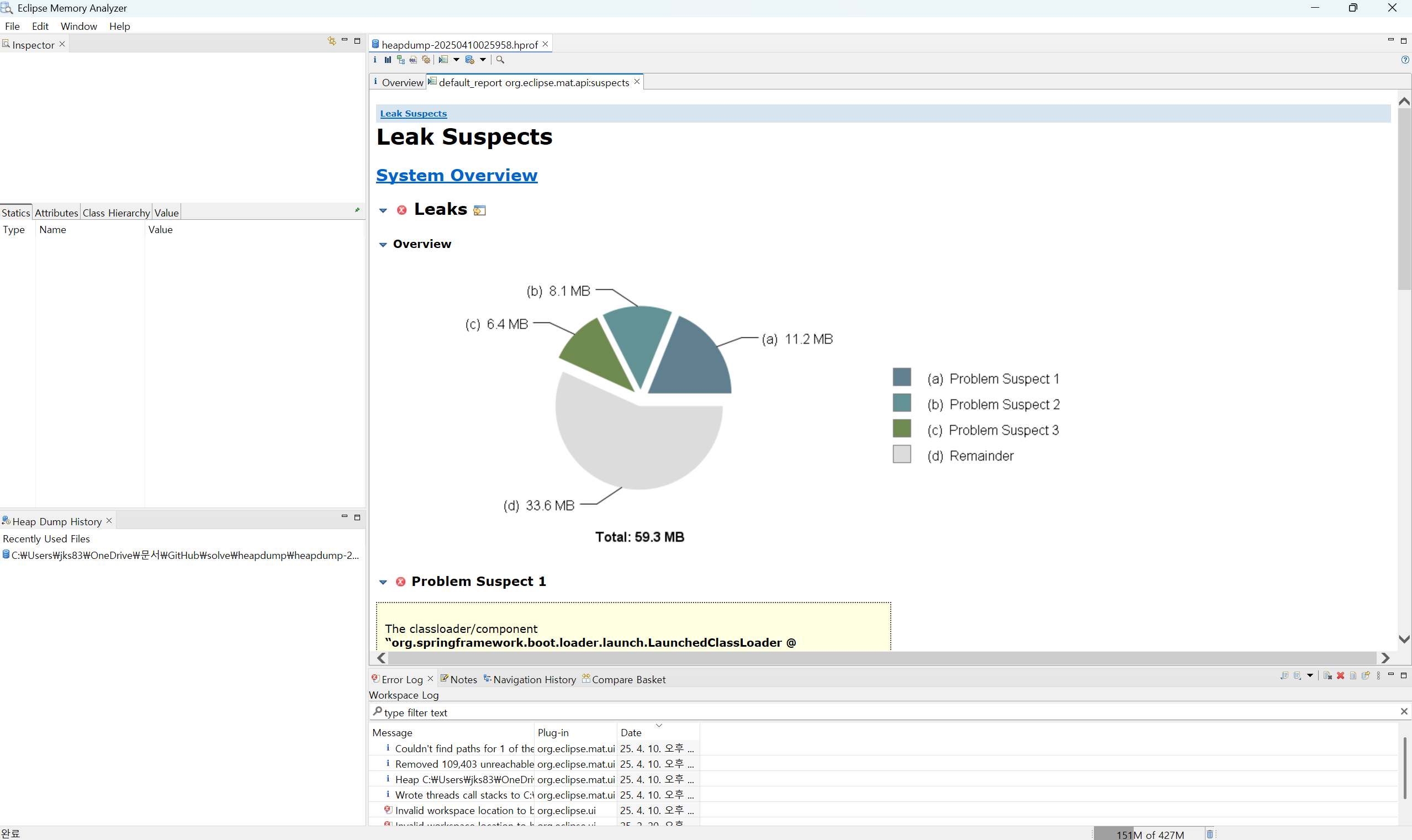Open the Dominator Tree toolbar icon
This screenshot has height=840, width=1412.
pos(401,60)
